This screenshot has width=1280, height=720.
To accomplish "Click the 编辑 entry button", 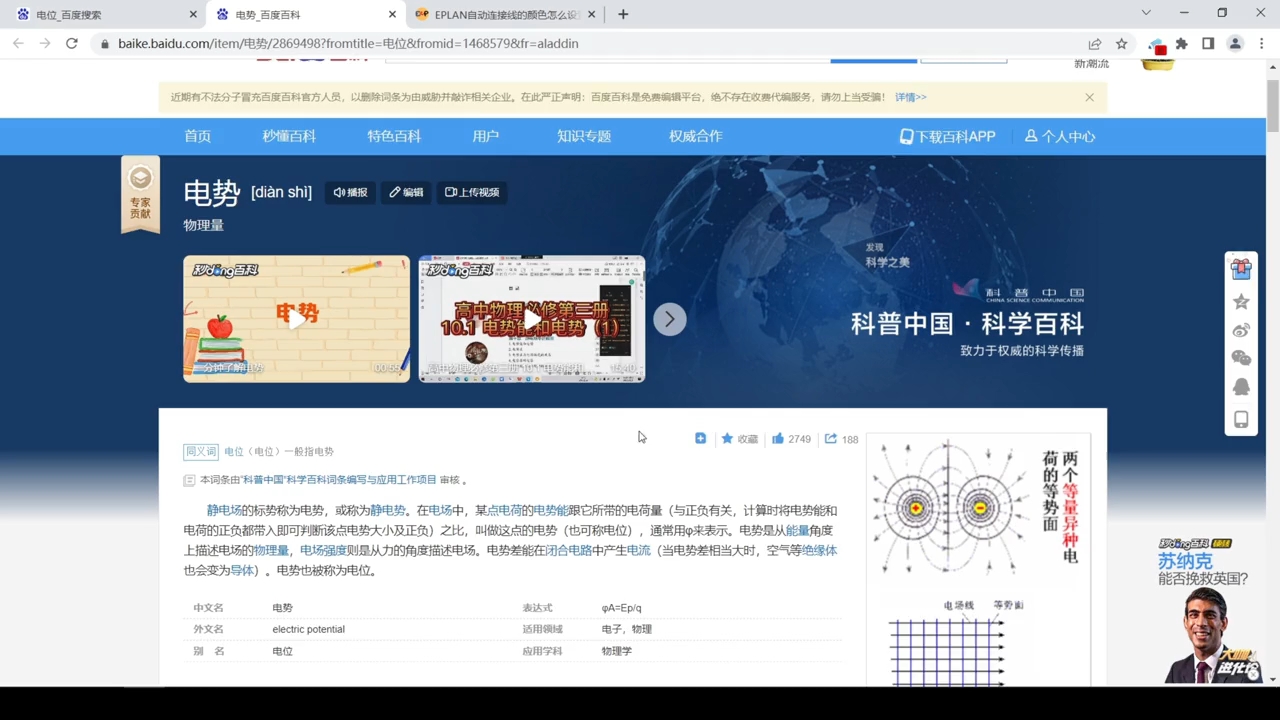I will tap(406, 192).
